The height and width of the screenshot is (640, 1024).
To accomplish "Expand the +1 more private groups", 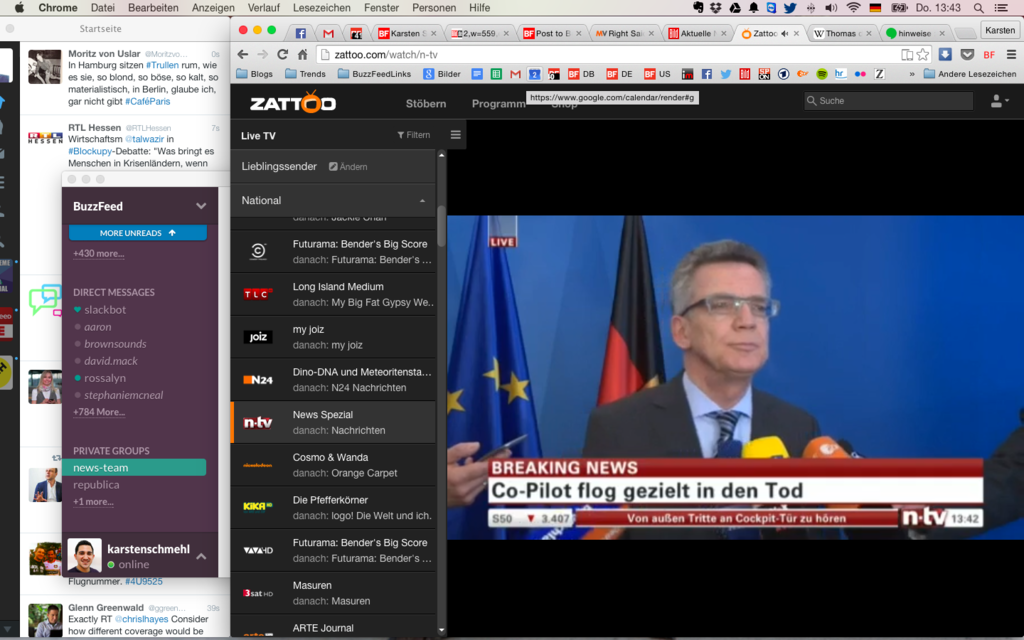I will pyautogui.click(x=93, y=502).
